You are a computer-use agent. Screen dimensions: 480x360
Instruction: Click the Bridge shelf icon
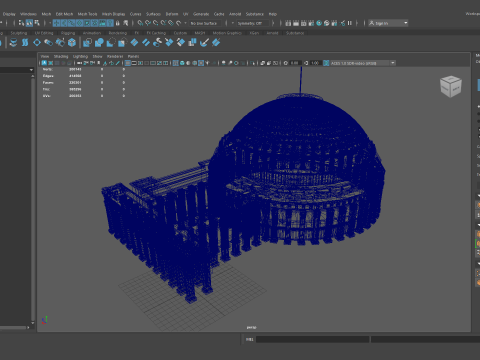click(146, 43)
